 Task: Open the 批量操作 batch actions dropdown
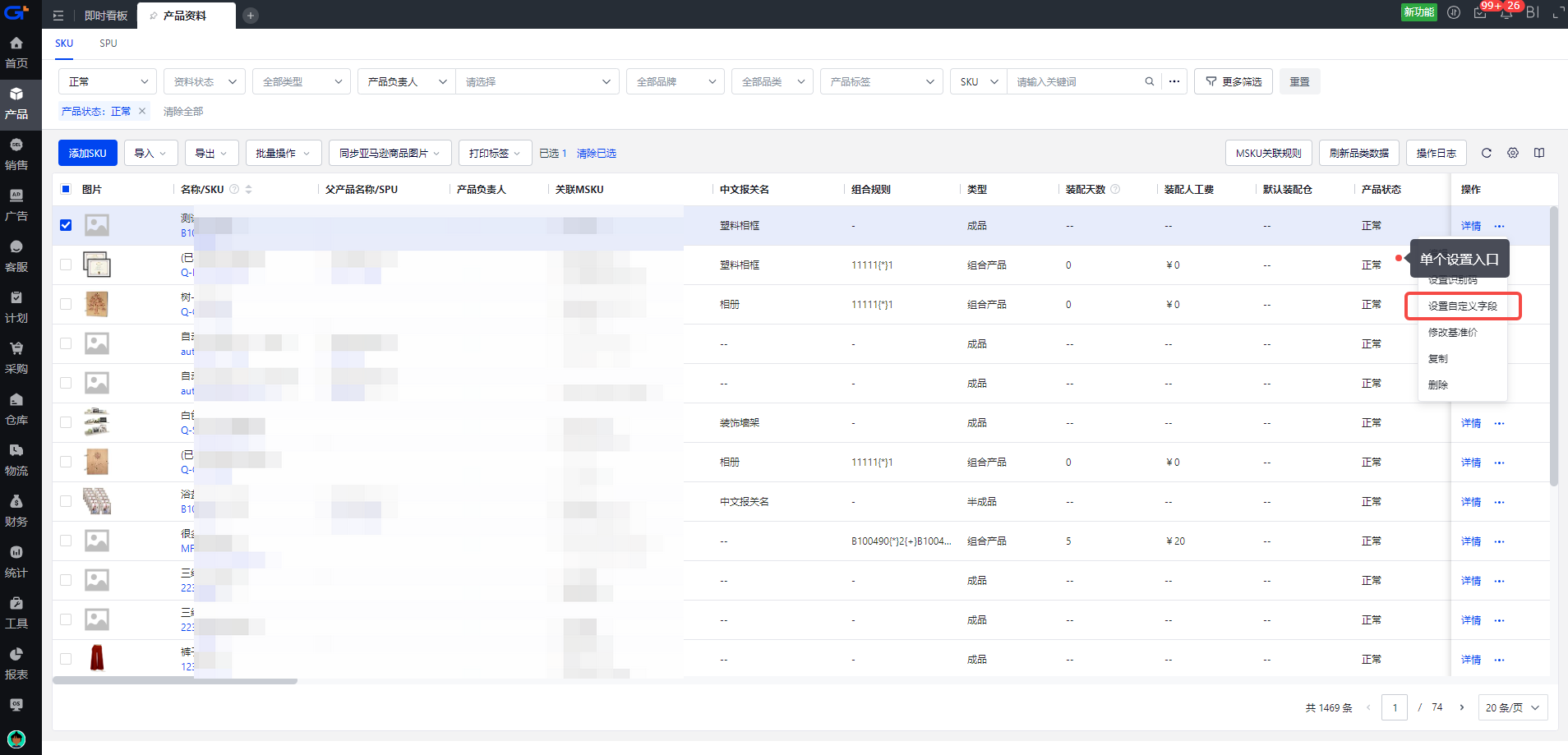[283, 153]
